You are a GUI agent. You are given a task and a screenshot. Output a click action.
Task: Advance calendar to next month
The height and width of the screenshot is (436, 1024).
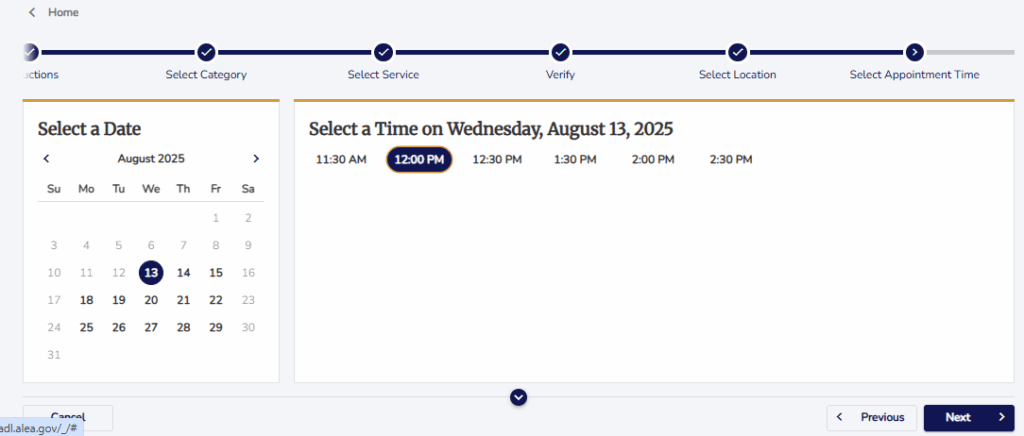[x=256, y=159]
